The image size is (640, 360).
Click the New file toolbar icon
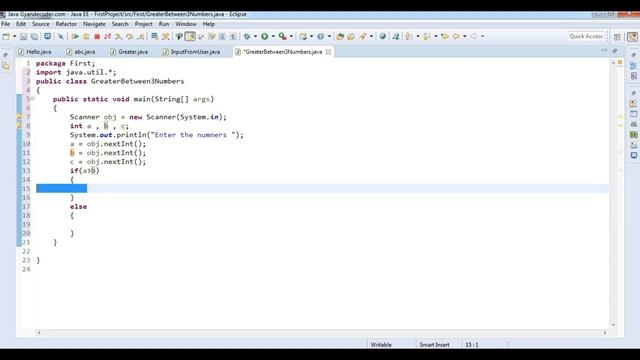(x=6, y=36)
